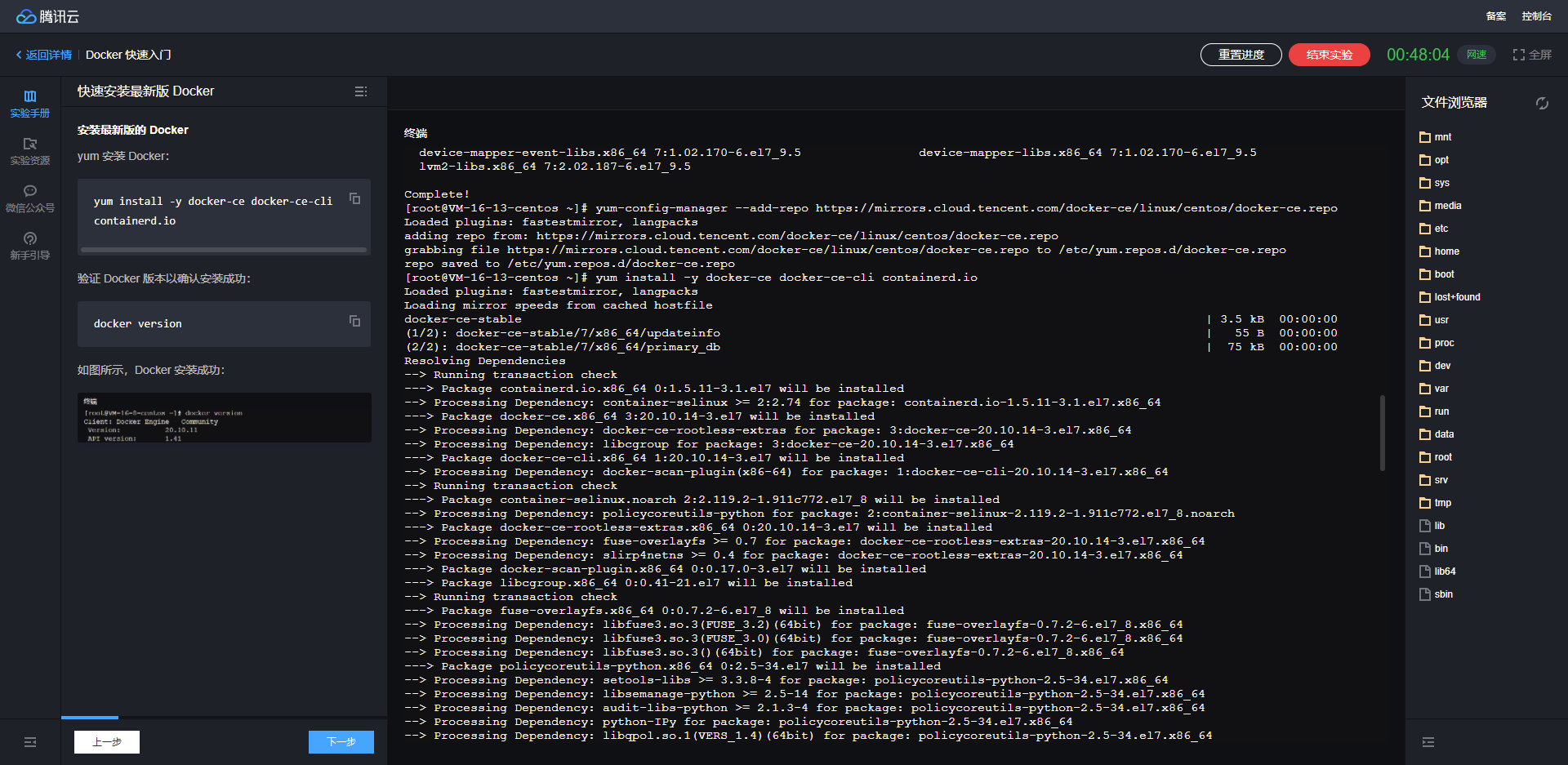Click the red 结束实验 end lab button
The image size is (1568, 765).
coord(1330,55)
